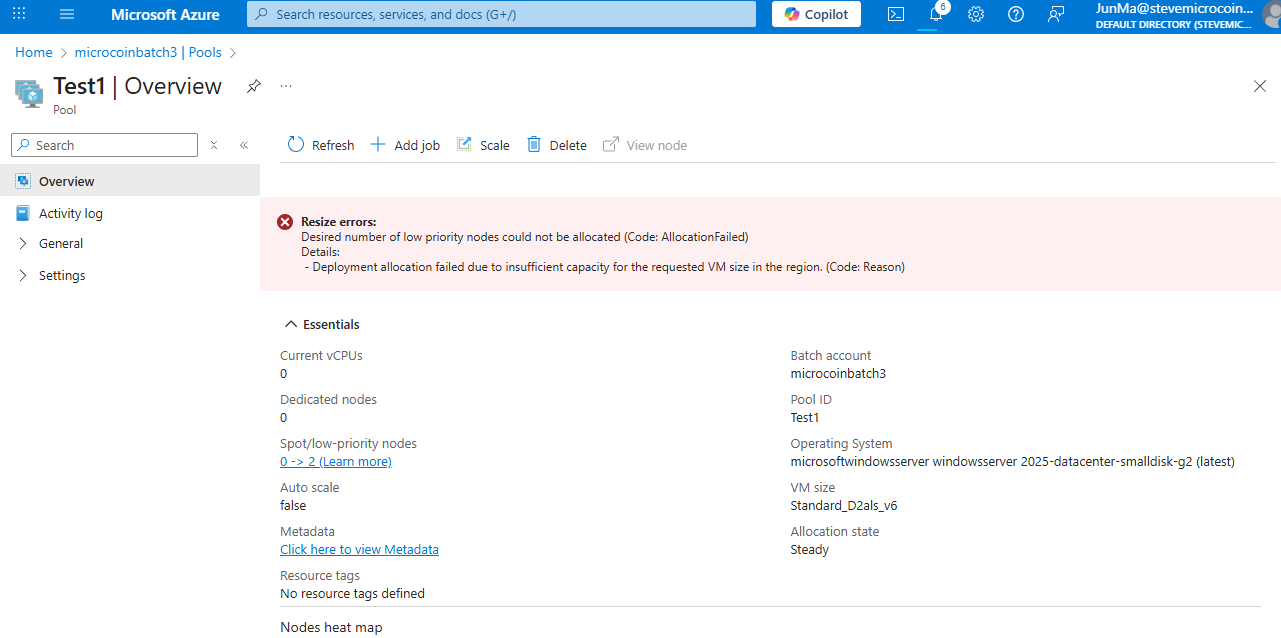Click Add job toolbar button
1281x638 pixels.
pyautogui.click(x=405, y=145)
